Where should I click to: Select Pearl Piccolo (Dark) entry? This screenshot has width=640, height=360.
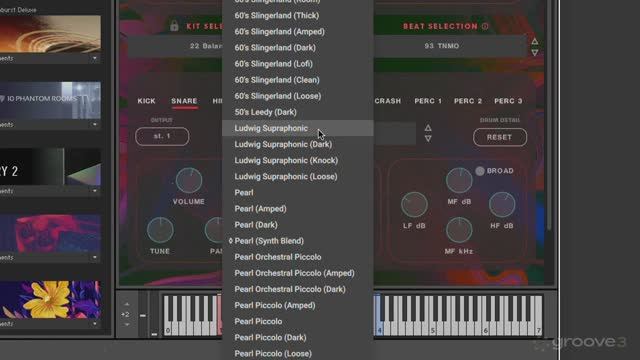[x=298, y=338]
